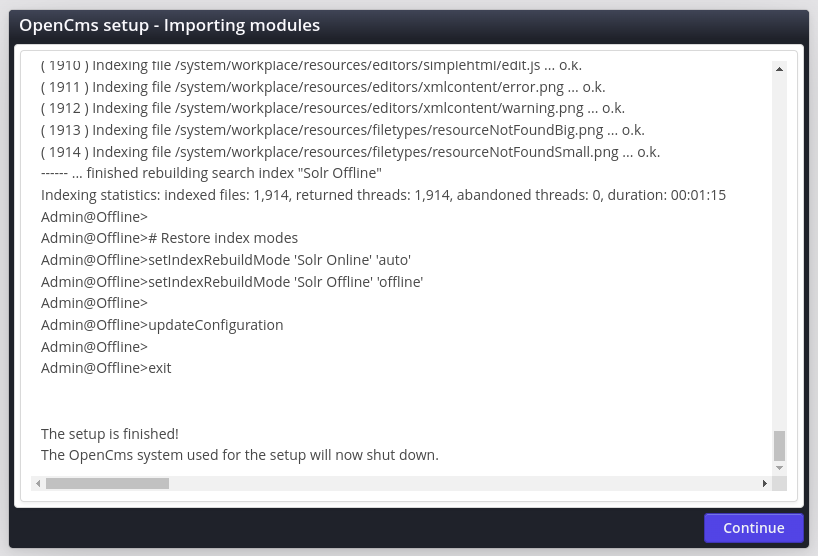The image size is (818, 556).
Task: Click the vertical scrollbar thumb
Action: click(x=779, y=445)
